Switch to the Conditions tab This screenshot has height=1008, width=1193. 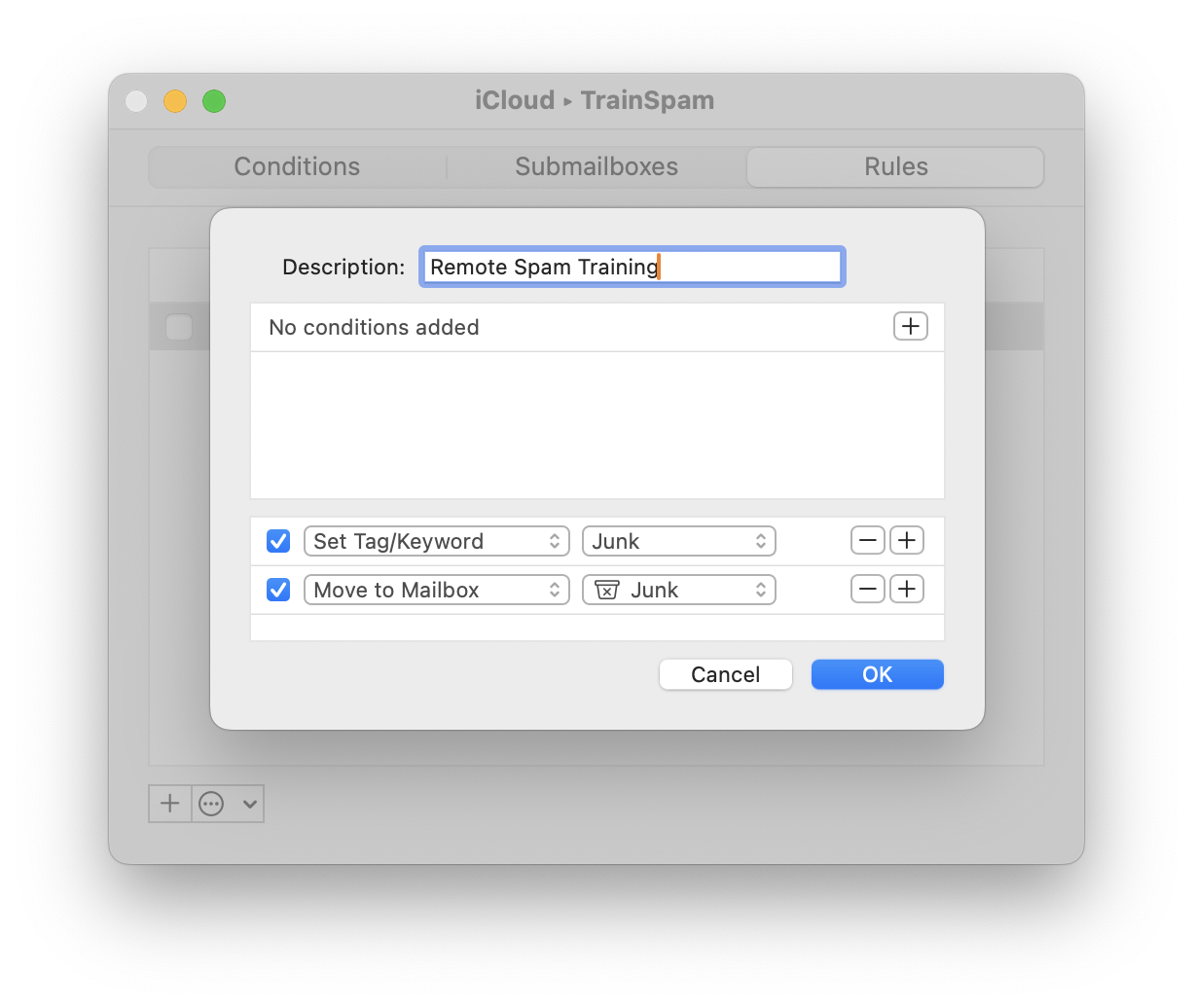point(296,166)
